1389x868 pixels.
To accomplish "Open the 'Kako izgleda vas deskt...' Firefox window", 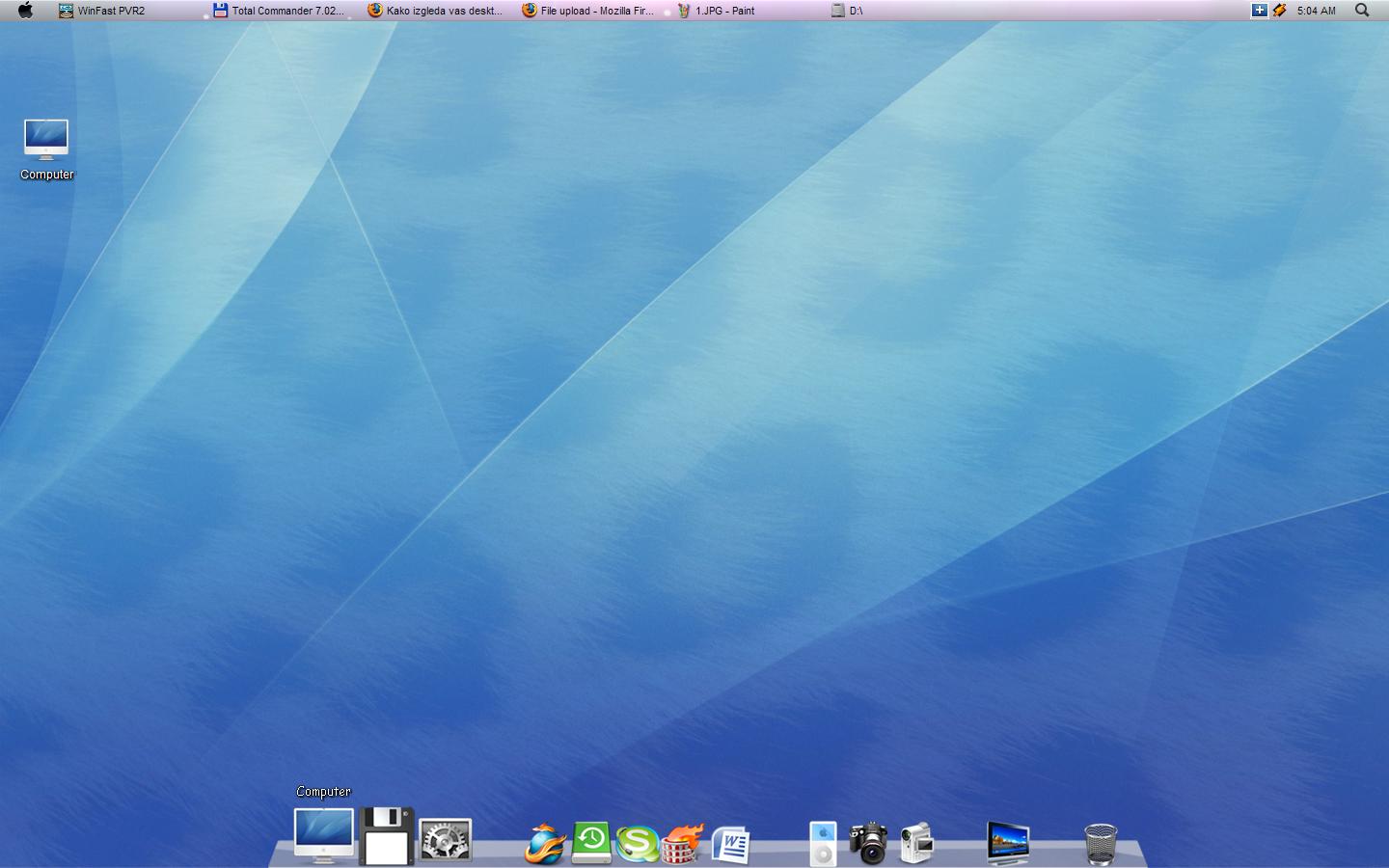I will click(x=435, y=11).
